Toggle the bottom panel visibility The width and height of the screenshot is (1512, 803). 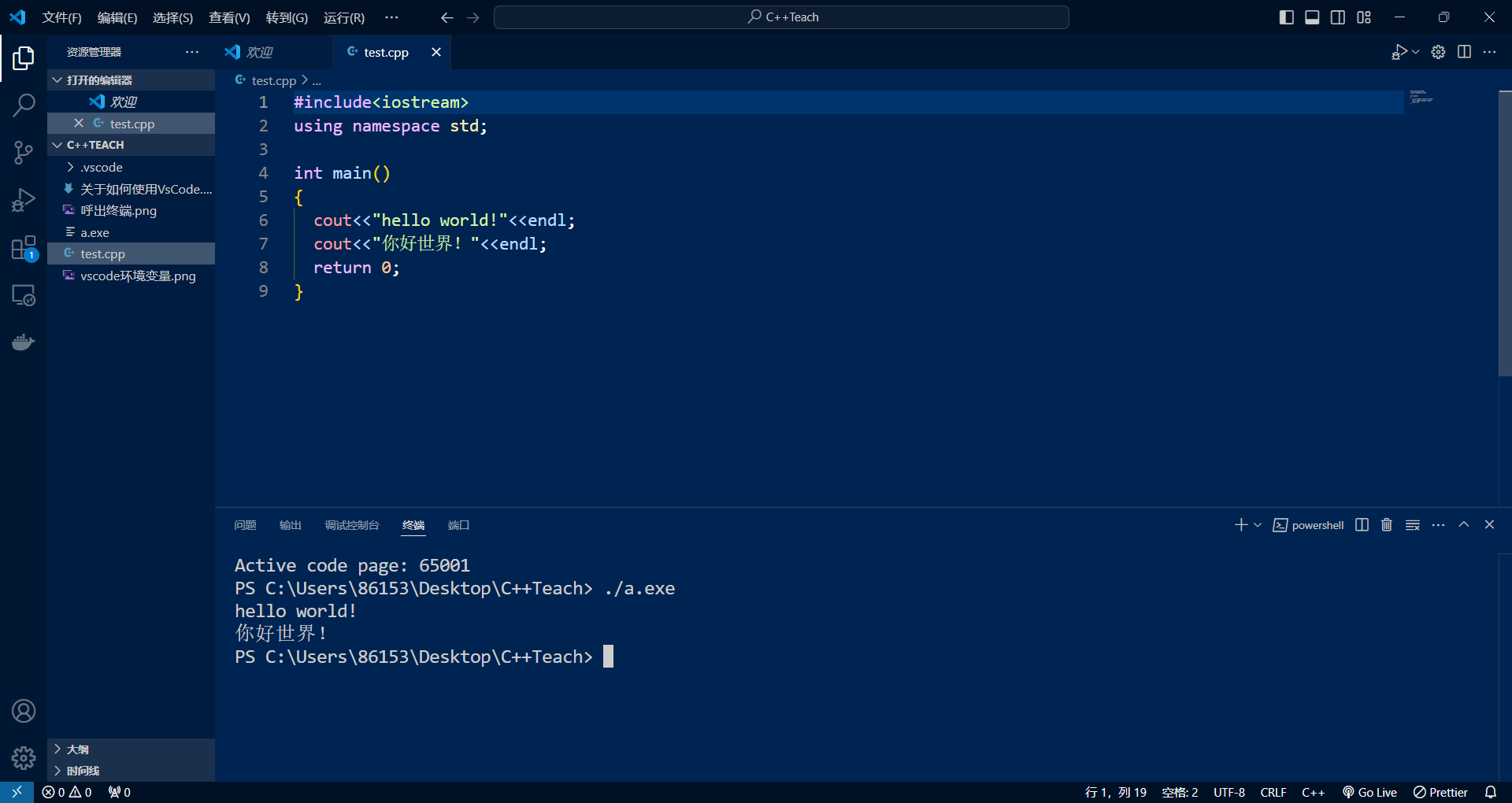(1312, 17)
